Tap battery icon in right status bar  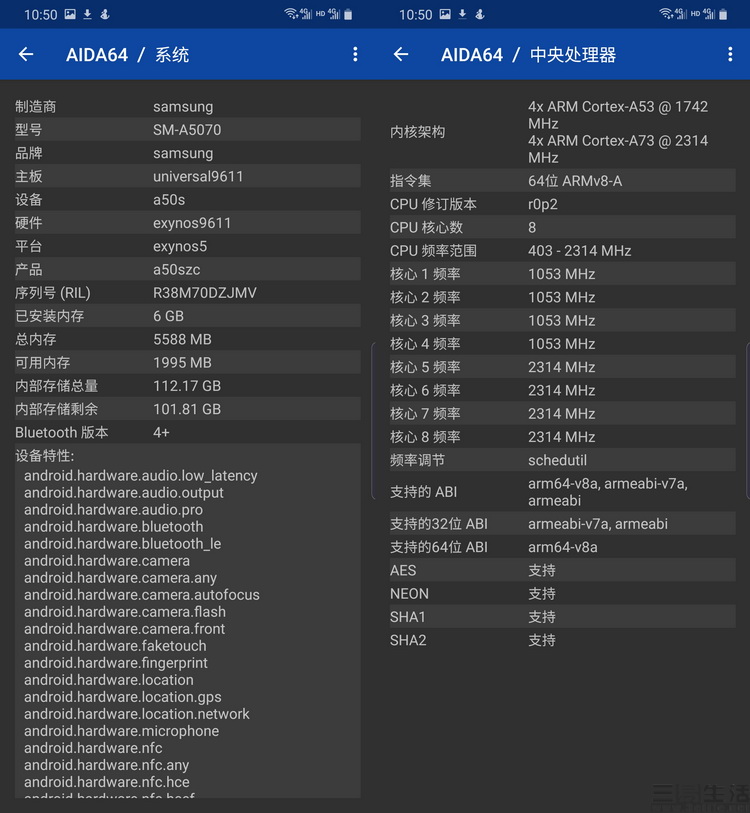tap(723, 14)
